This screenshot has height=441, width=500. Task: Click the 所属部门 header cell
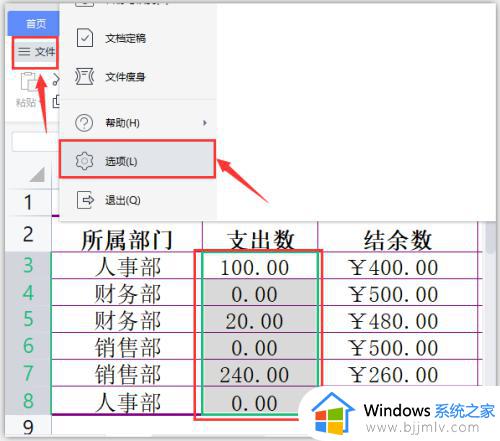coord(127,237)
